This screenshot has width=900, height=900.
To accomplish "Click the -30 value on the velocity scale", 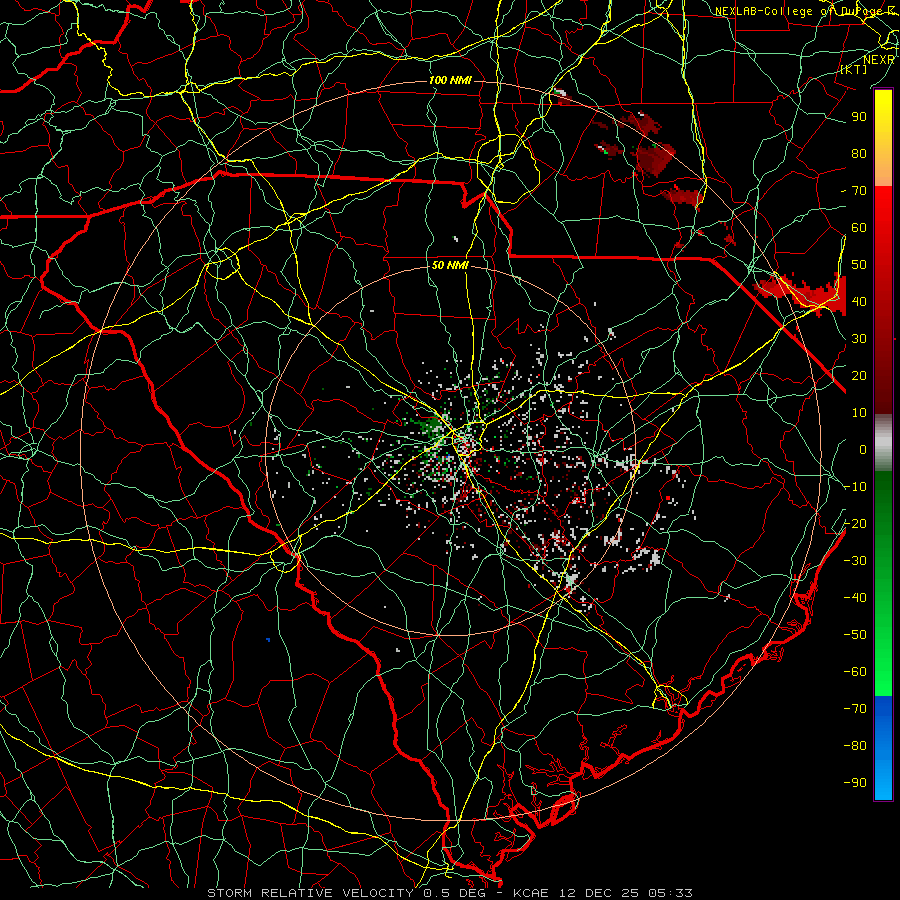I will 855,561.
